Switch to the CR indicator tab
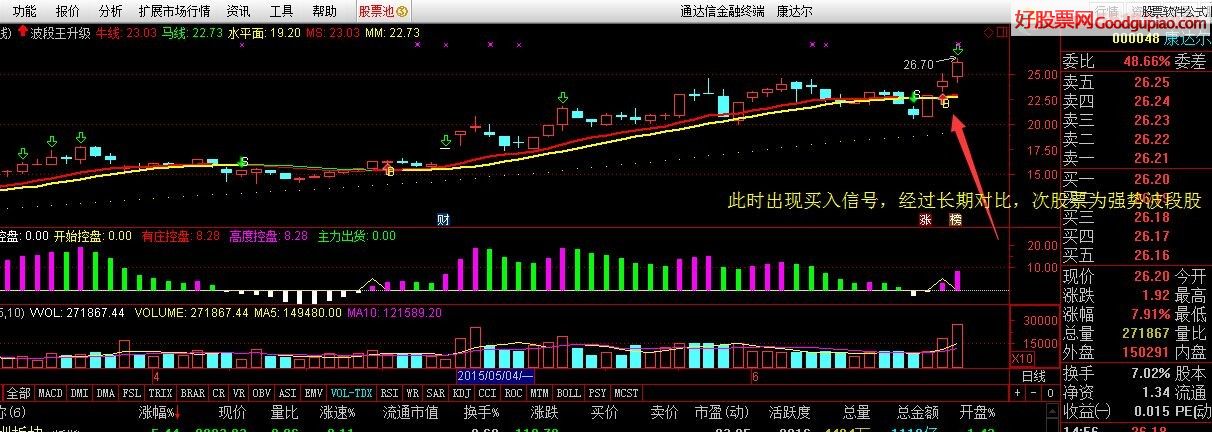The width and height of the screenshot is (1212, 432). pyautogui.click(x=219, y=393)
